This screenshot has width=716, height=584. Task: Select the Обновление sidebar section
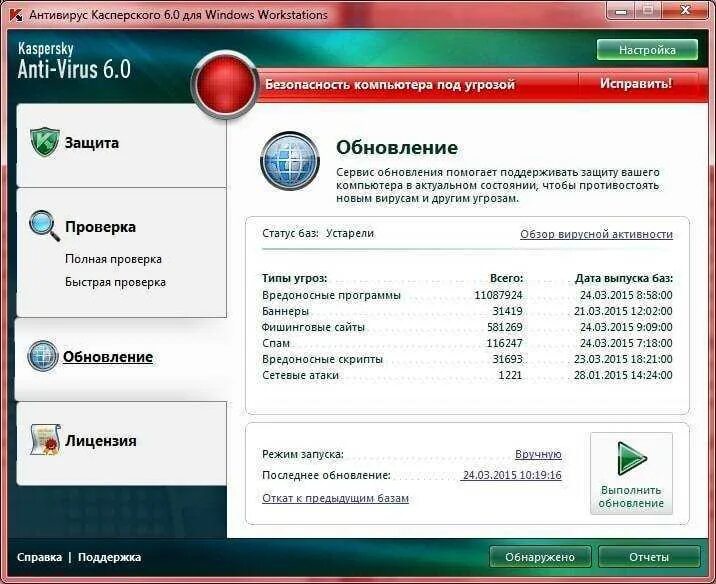[108, 357]
